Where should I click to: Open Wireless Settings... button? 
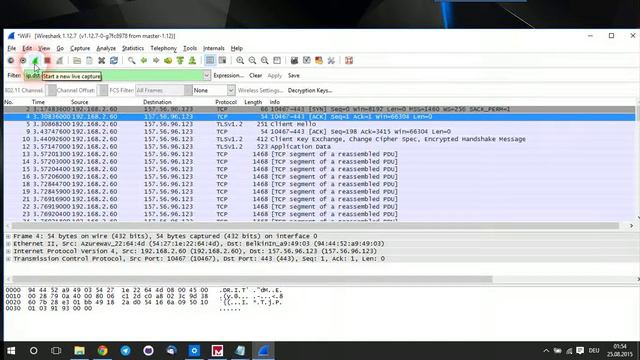point(260,90)
